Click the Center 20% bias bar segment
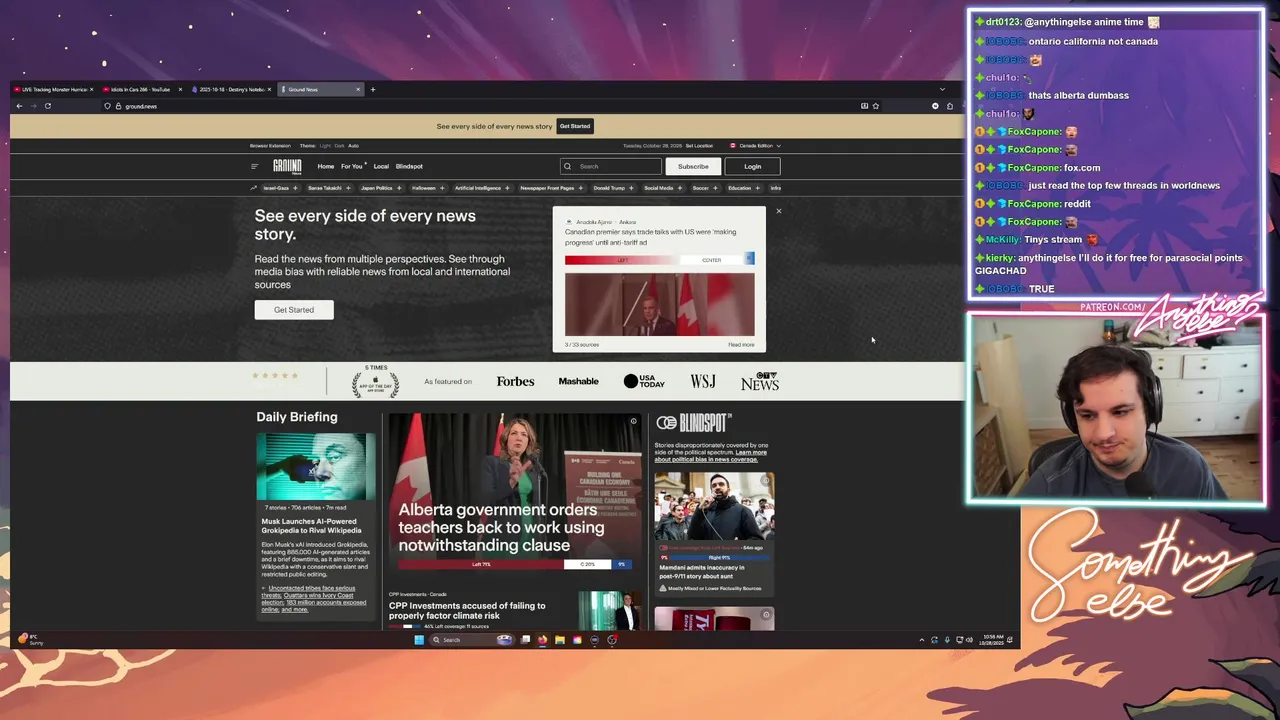The height and width of the screenshot is (720, 1280). (587, 564)
